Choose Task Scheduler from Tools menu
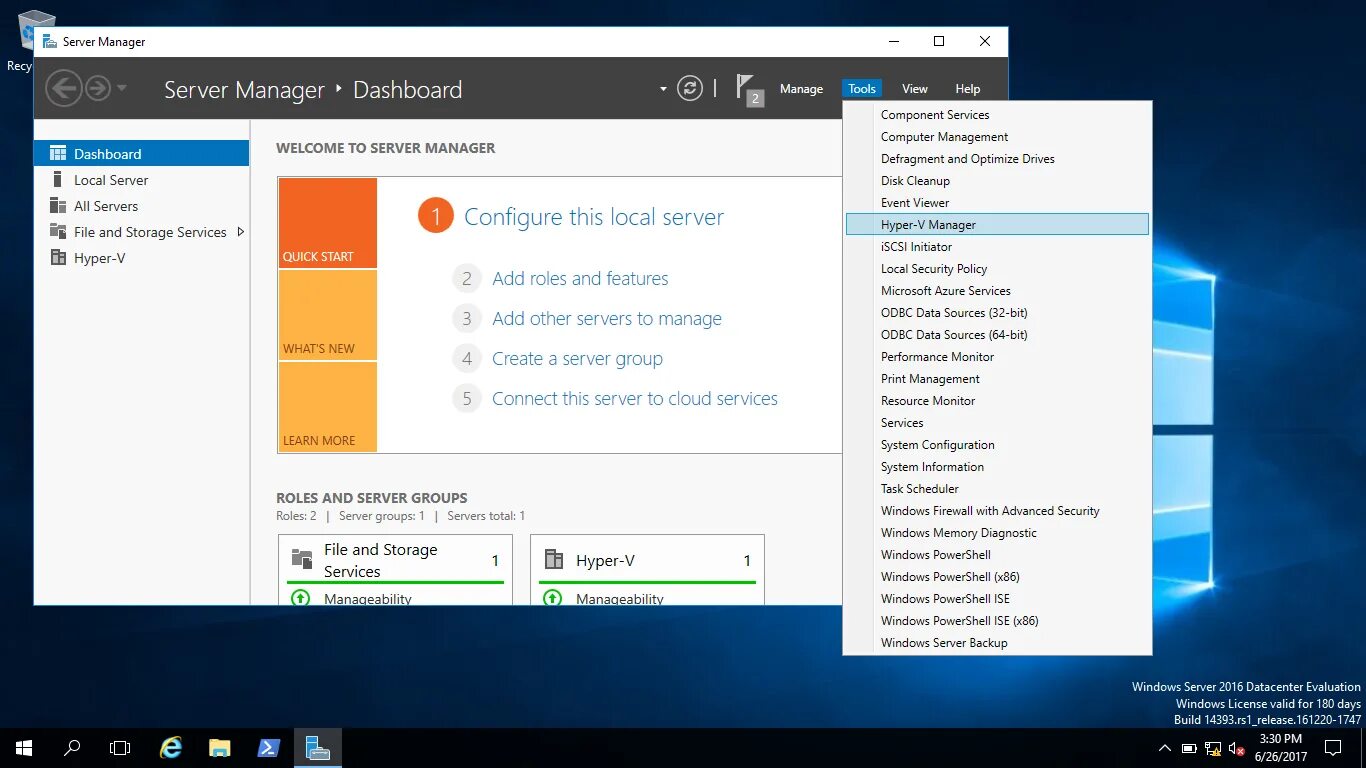Image resolution: width=1366 pixels, height=768 pixels. click(x=997, y=489)
